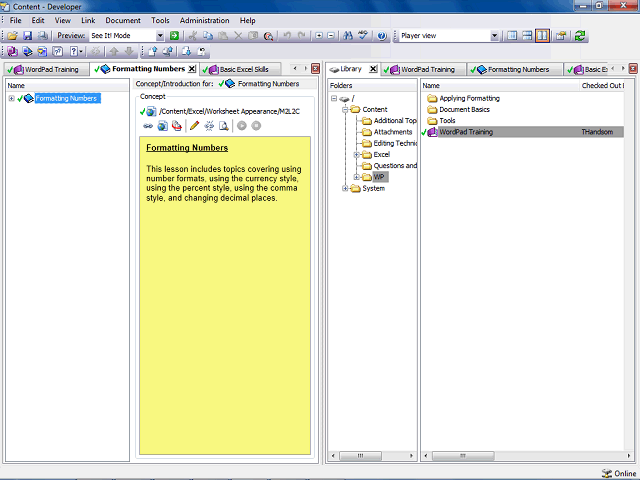This screenshot has height=480, width=640.
Task: Start preview with the green arrow button
Action: (x=174, y=36)
